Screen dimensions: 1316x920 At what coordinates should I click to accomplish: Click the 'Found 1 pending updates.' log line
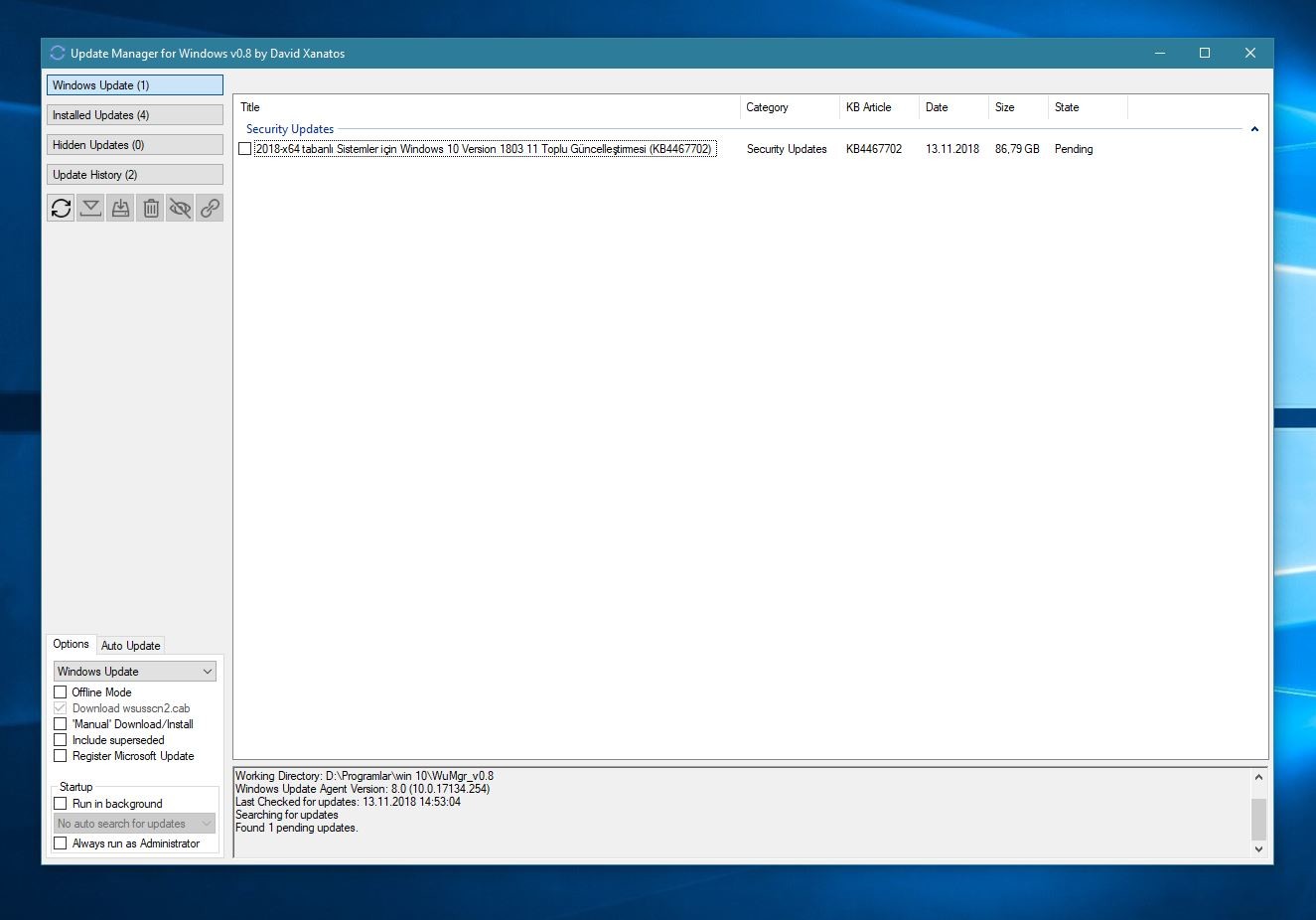[297, 828]
